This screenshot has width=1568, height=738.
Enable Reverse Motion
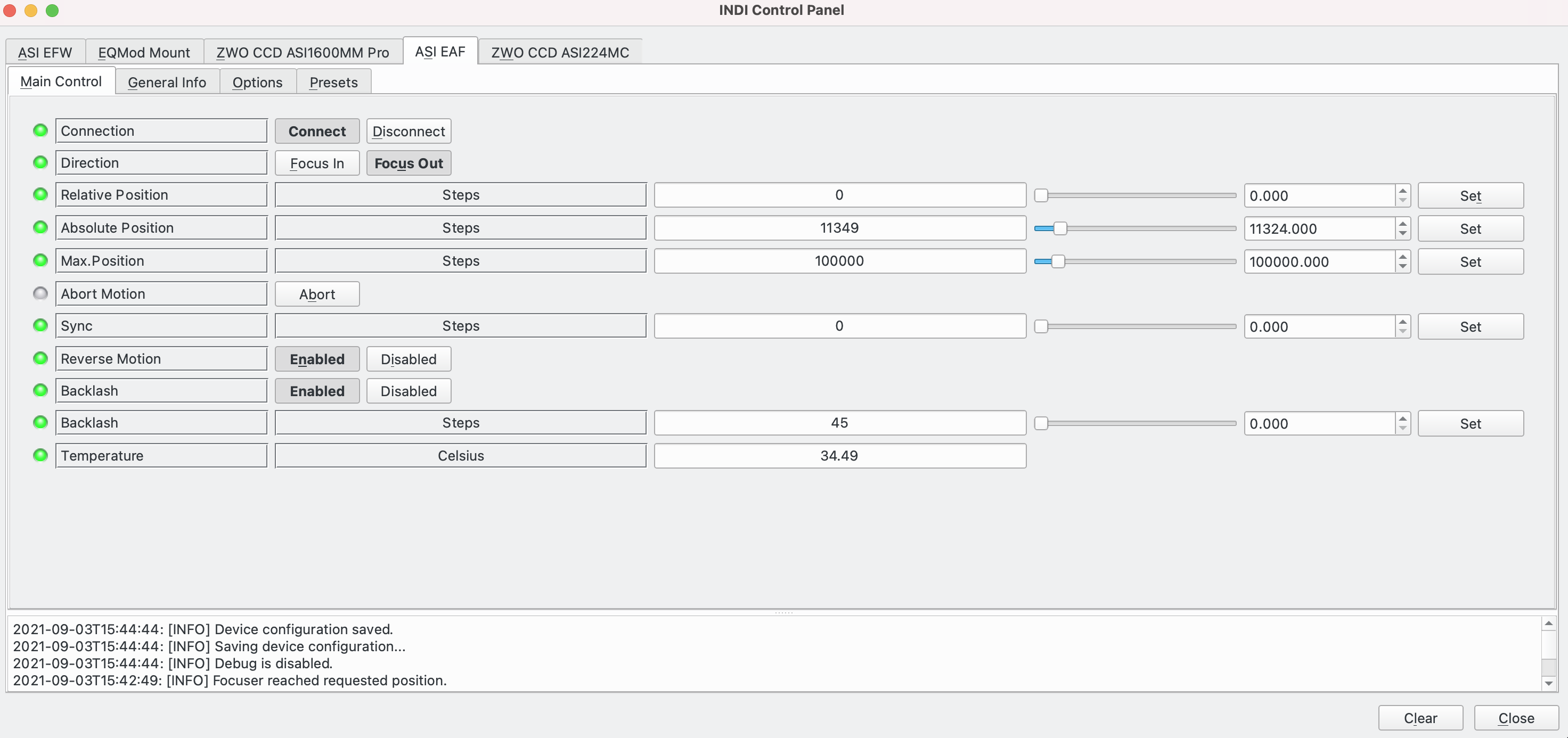[x=317, y=359]
